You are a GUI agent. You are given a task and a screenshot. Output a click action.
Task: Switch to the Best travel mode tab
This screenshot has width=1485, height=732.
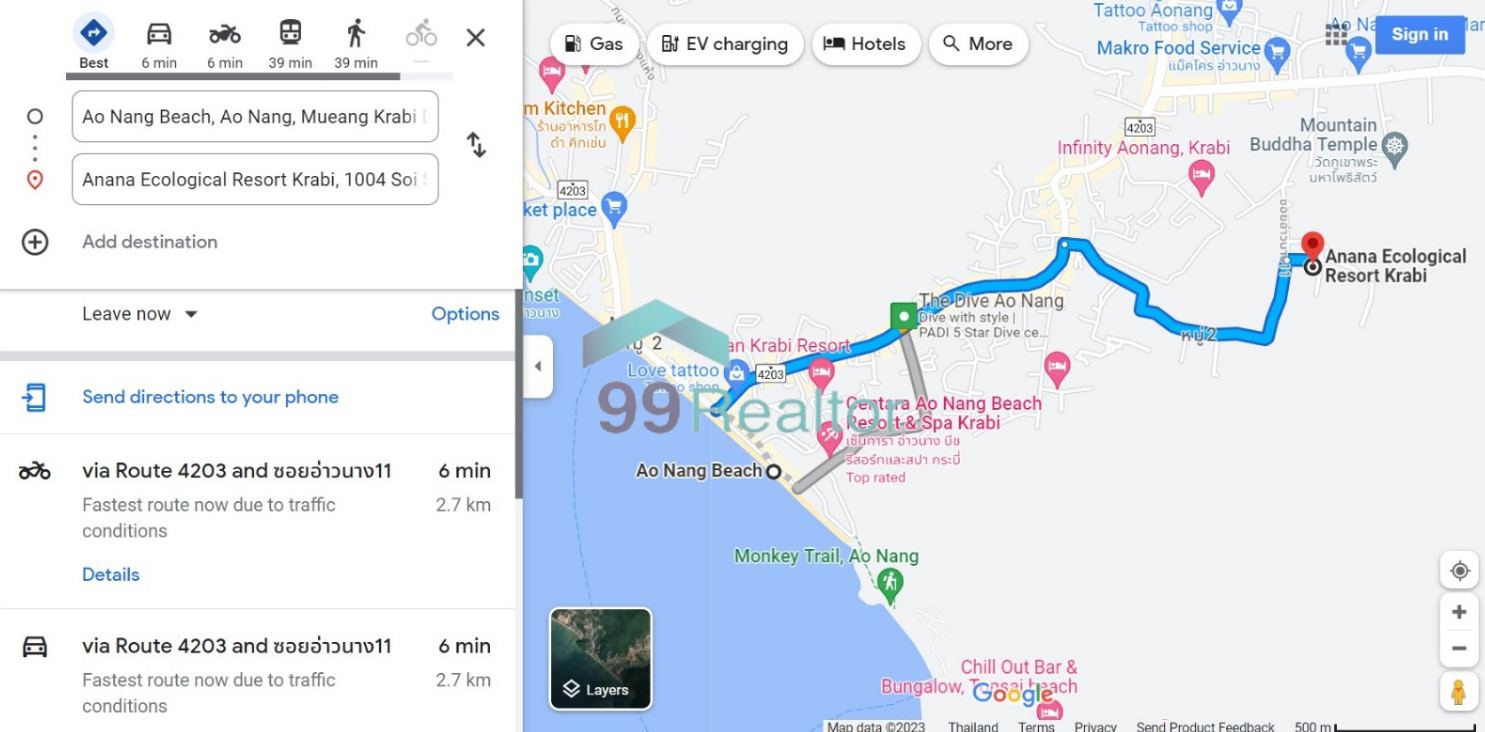pyautogui.click(x=94, y=42)
